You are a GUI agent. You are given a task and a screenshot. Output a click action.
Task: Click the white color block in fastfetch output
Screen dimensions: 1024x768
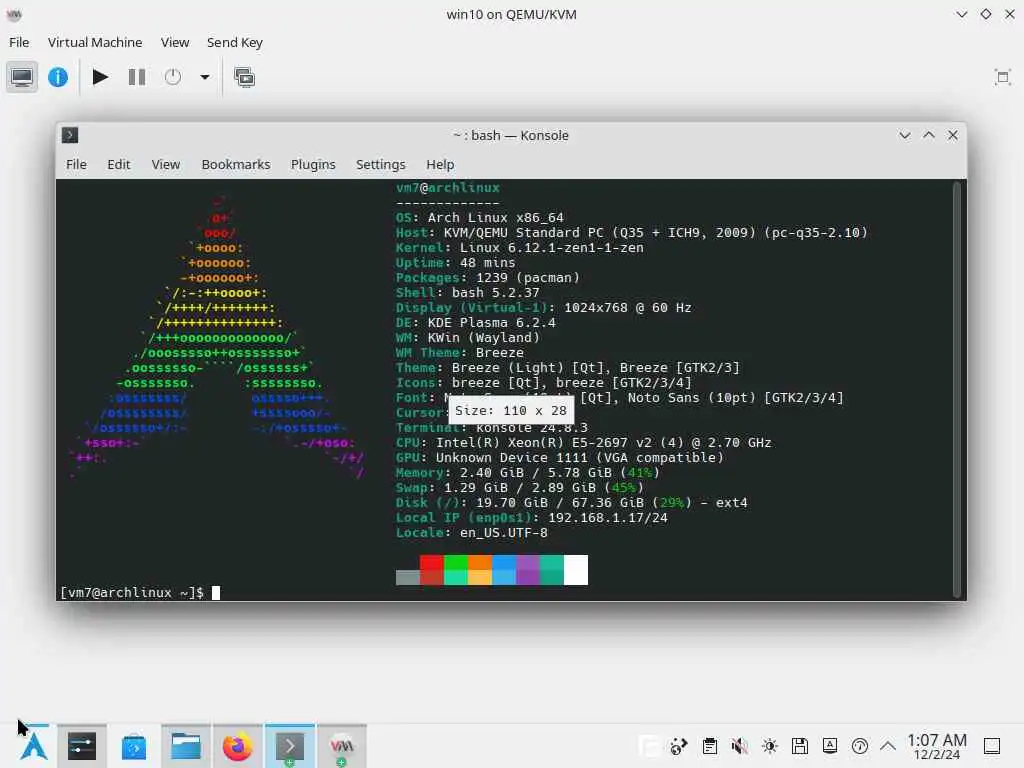click(576, 570)
